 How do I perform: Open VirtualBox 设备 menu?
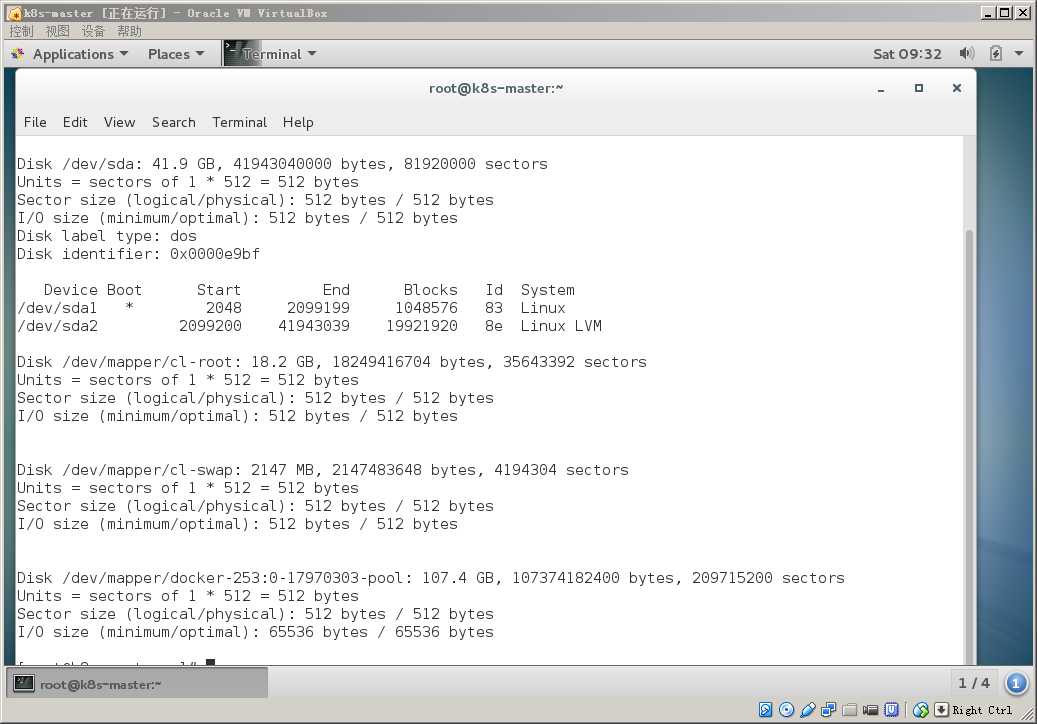coord(93,31)
